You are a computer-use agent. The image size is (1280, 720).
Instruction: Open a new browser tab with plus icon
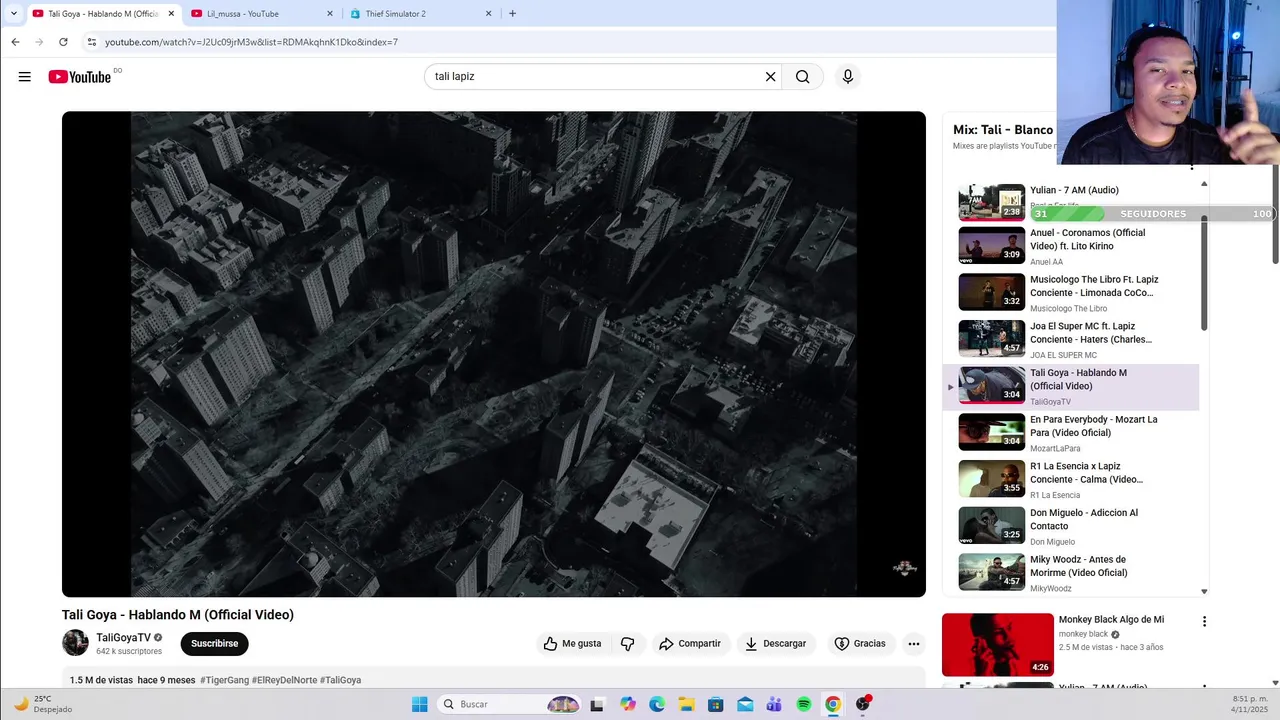pos(512,13)
